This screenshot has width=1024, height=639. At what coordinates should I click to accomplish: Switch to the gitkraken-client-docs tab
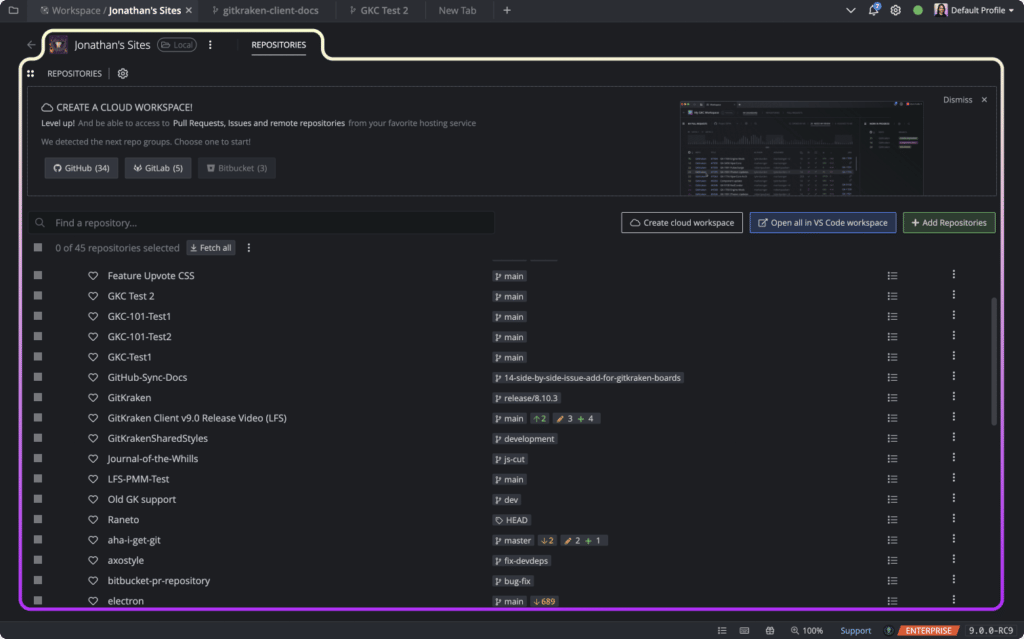click(x=266, y=10)
